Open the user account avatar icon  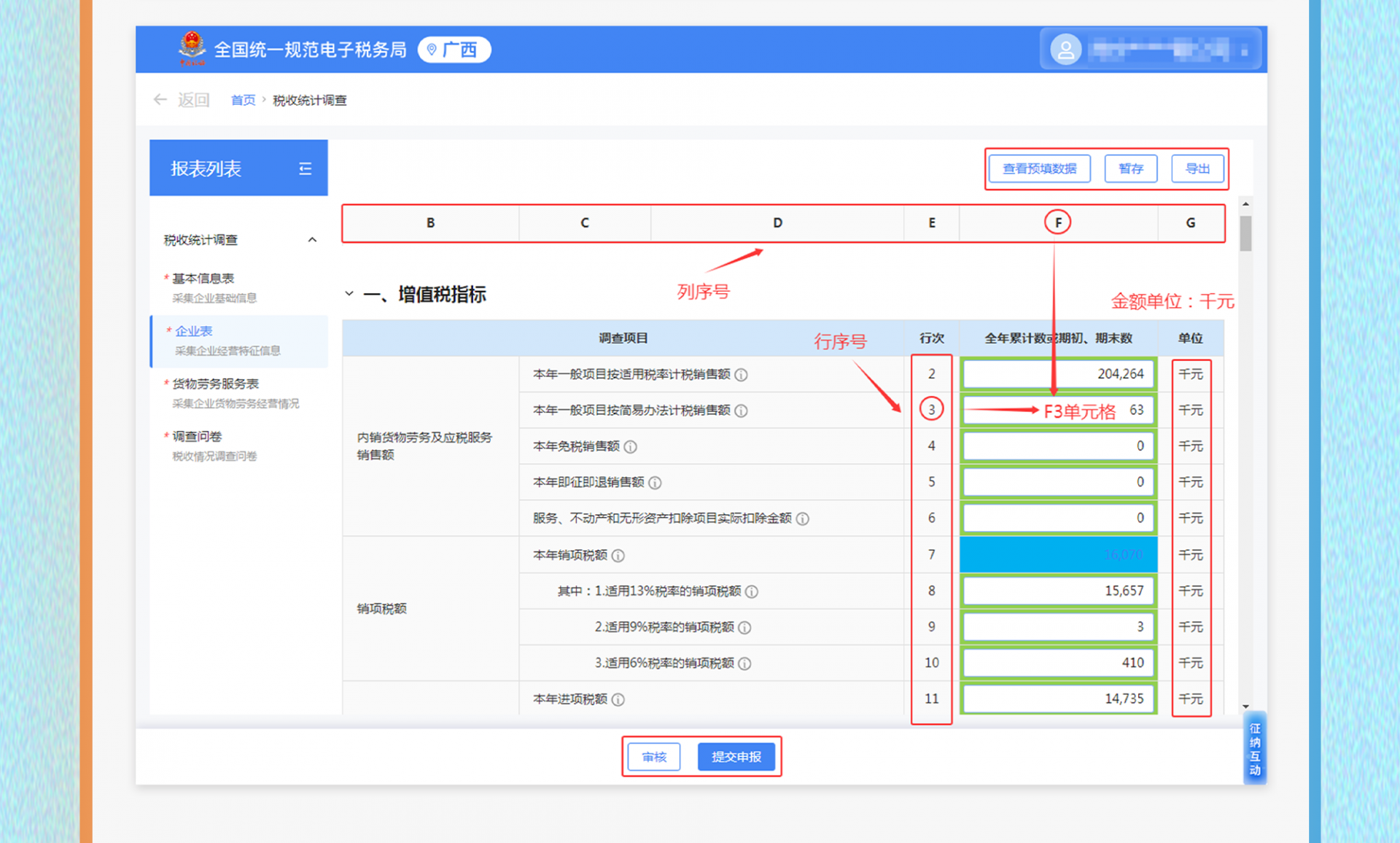pyautogui.click(x=1066, y=49)
